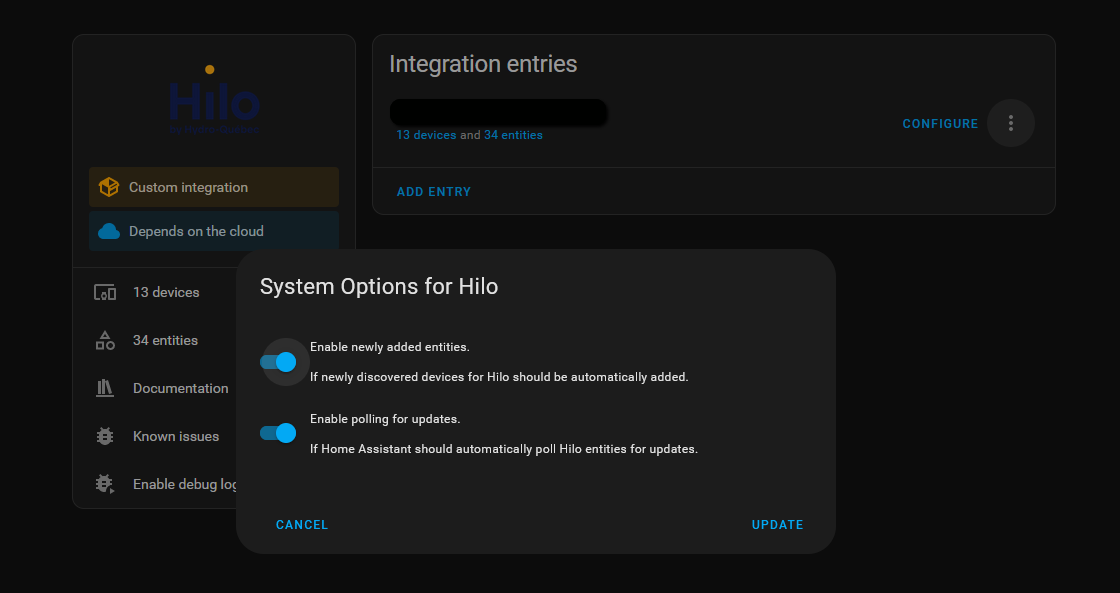Cancel the System Options dialog

(x=301, y=524)
